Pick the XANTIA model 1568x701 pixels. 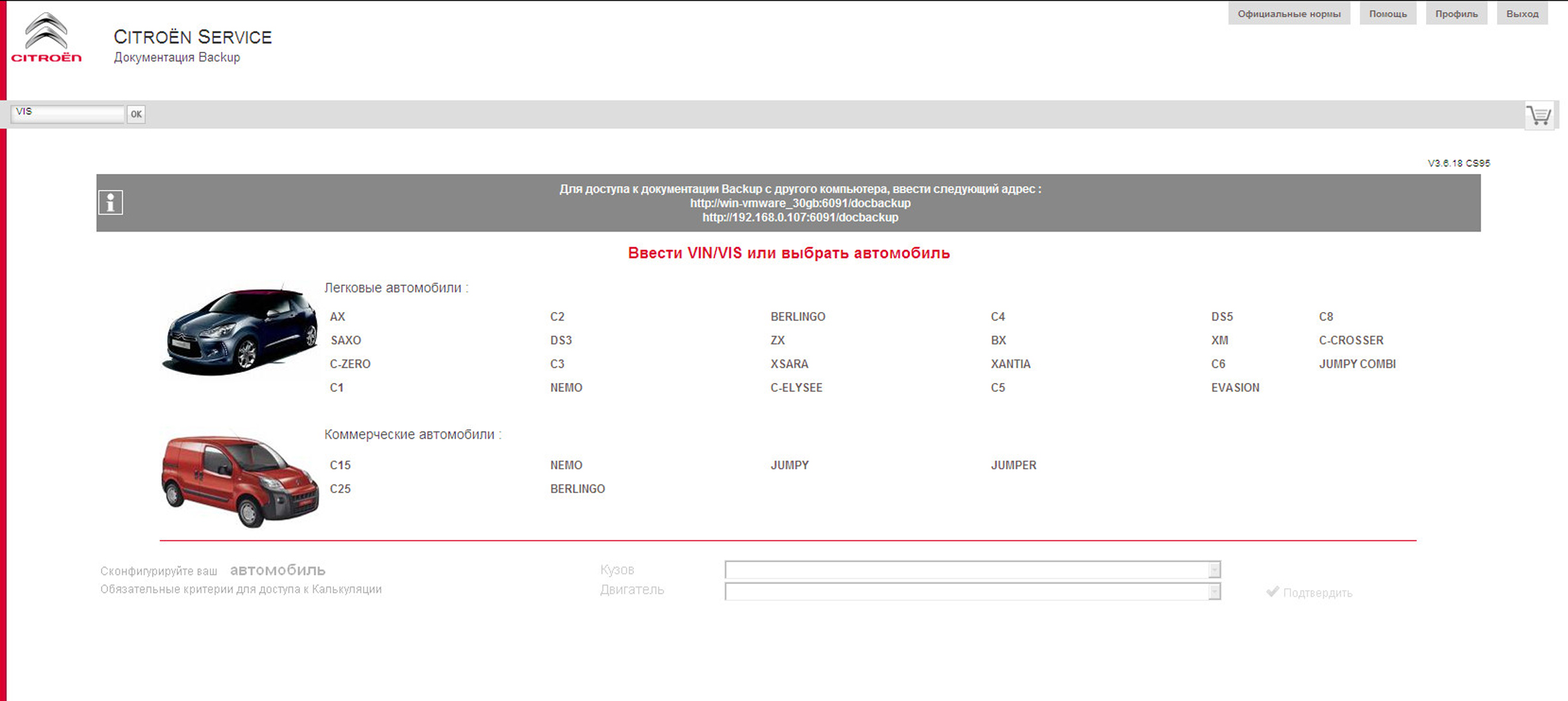pyautogui.click(x=1010, y=364)
